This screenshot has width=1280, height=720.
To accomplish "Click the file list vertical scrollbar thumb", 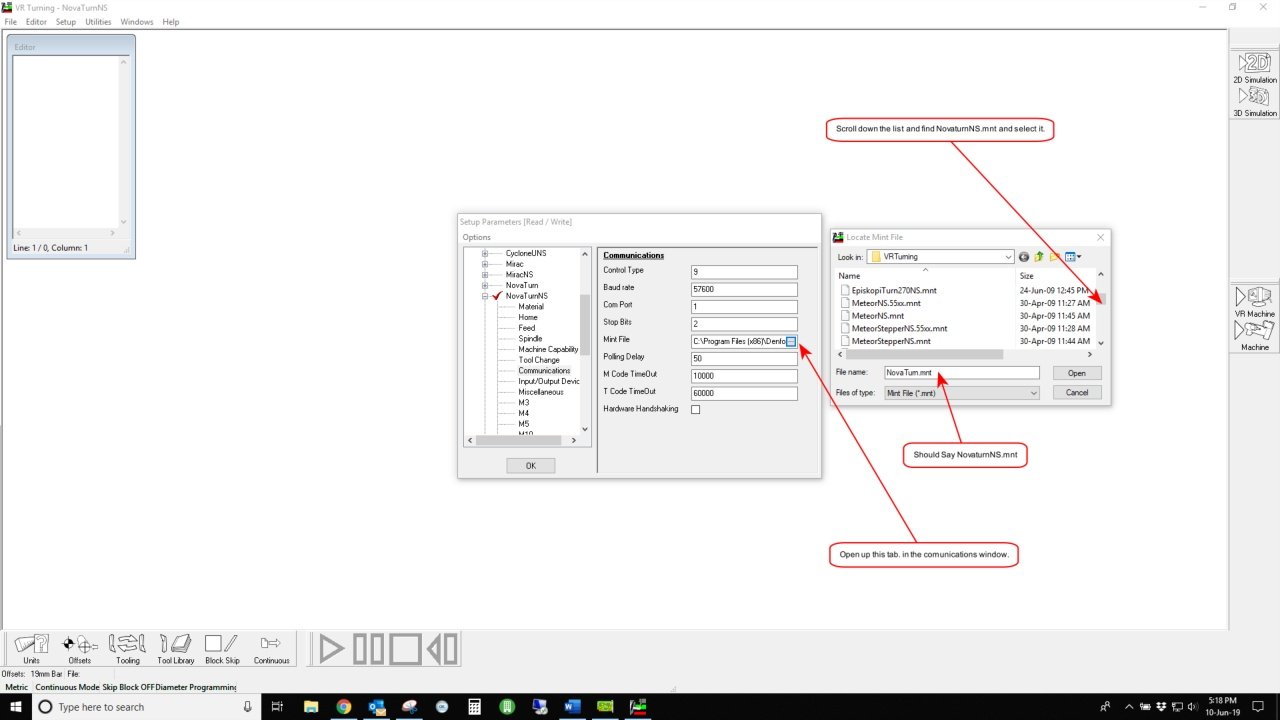I will (1101, 298).
